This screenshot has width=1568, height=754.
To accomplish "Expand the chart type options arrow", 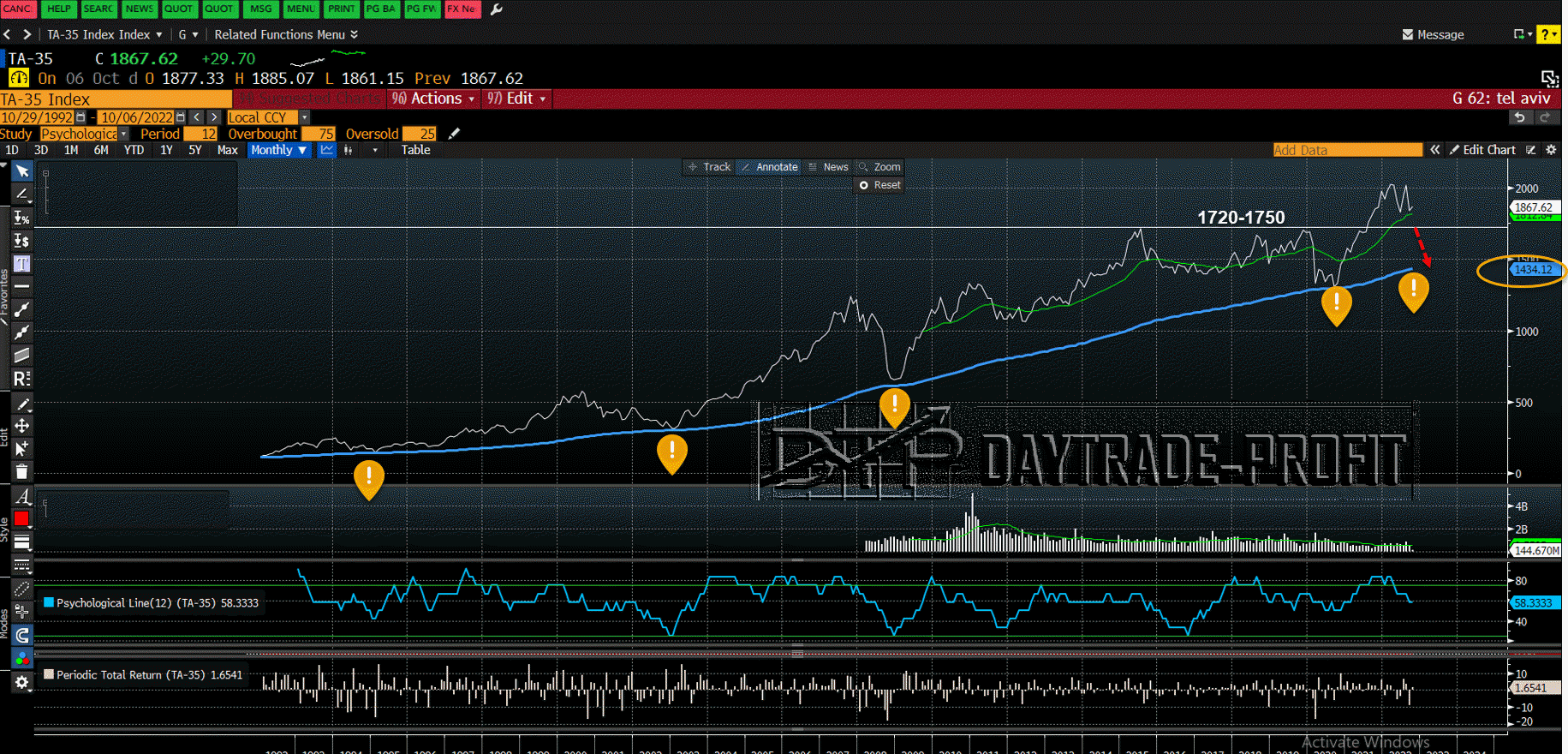I will tap(375, 150).
